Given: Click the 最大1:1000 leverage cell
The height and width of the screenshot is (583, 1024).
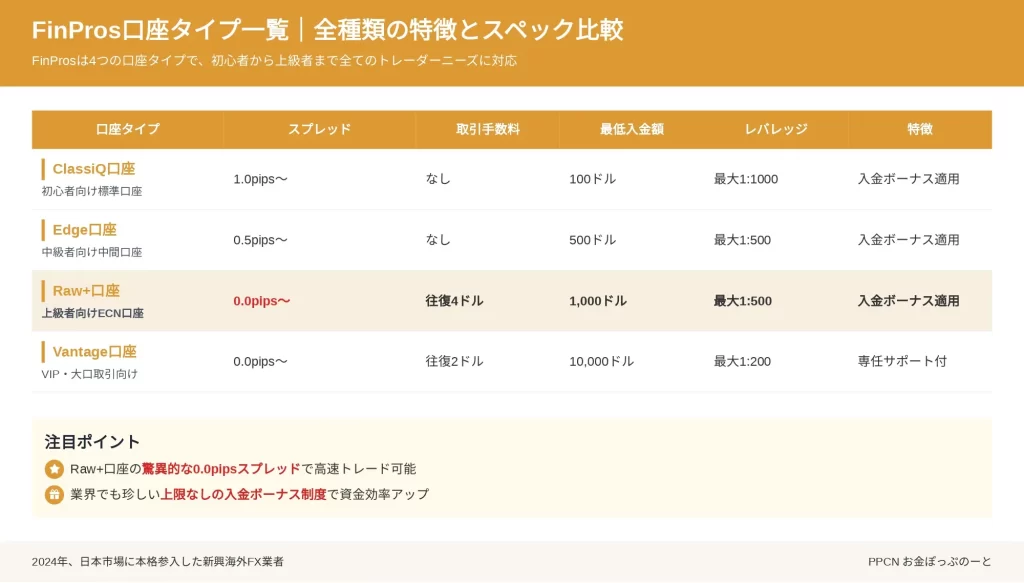Looking at the screenshot, I should tap(746, 179).
